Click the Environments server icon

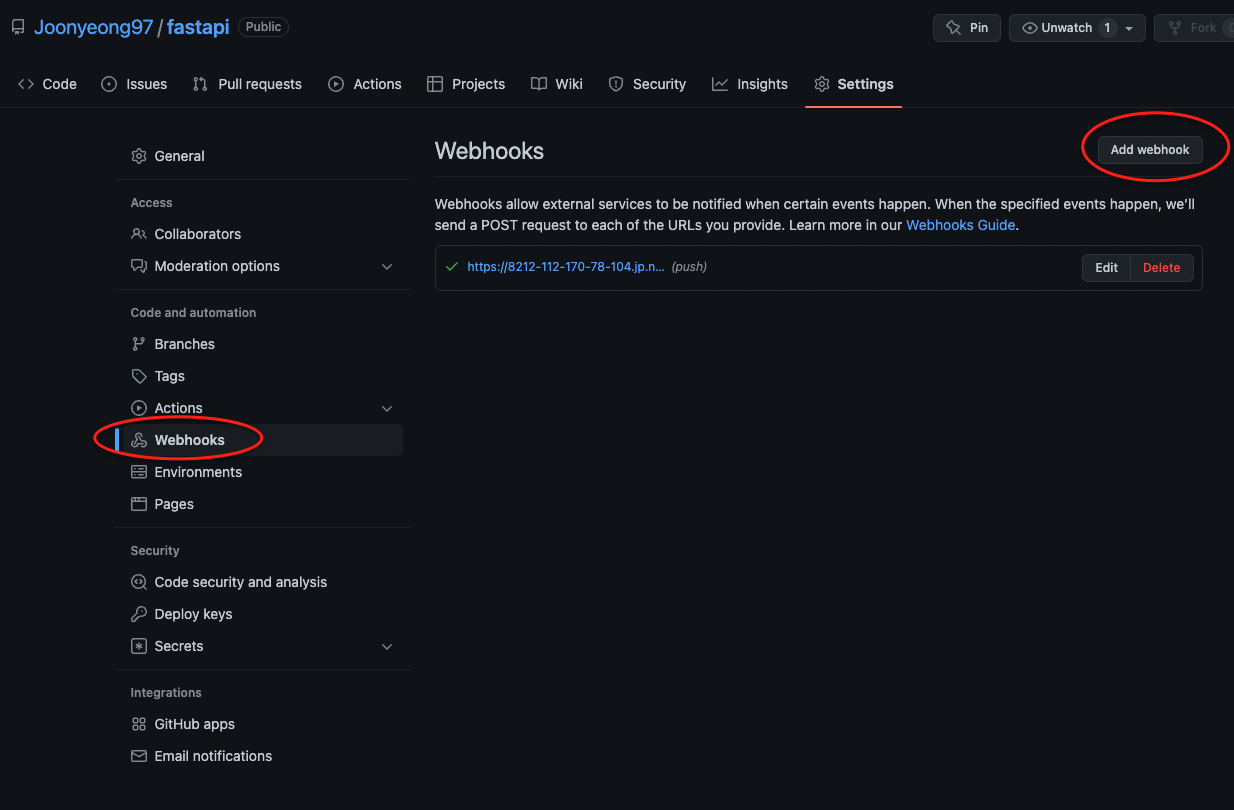pyautogui.click(x=139, y=472)
